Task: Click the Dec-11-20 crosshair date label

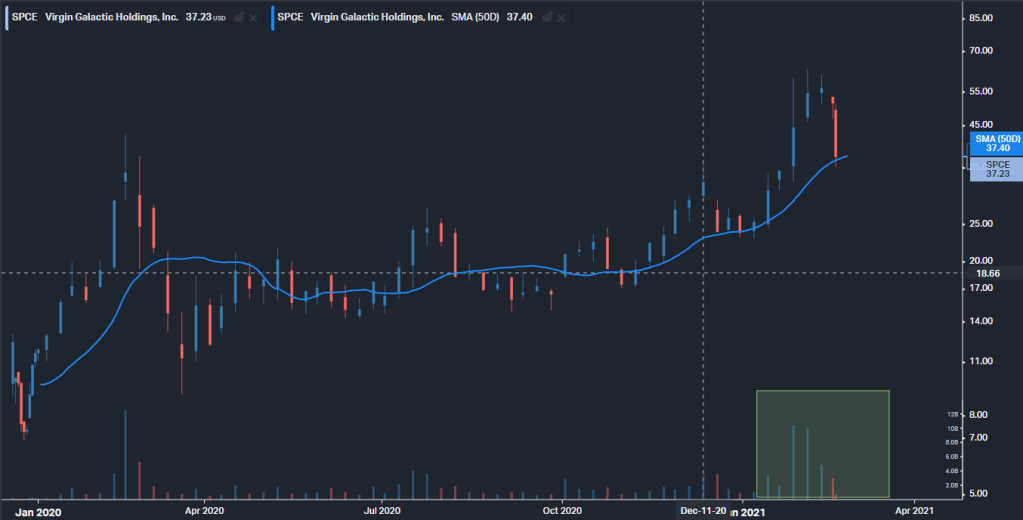Action: point(704,510)
